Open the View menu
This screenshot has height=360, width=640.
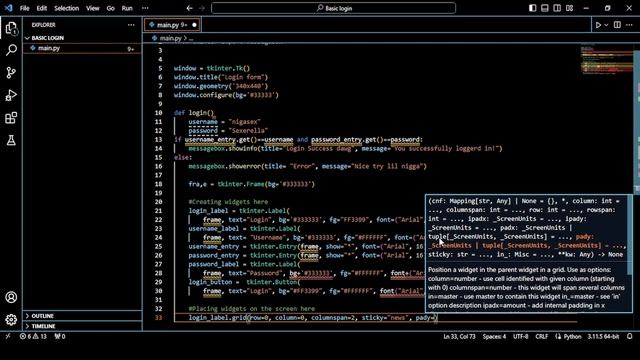93,8
